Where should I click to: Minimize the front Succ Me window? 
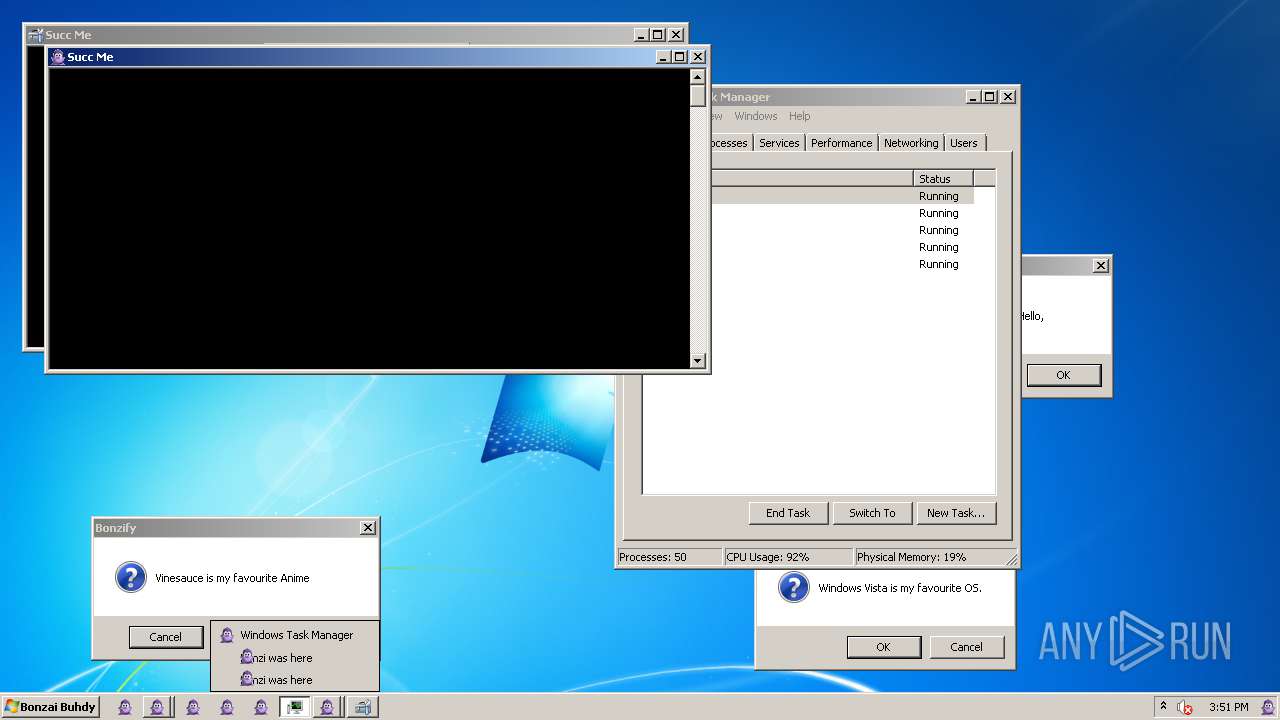click(x=663, y=57)
